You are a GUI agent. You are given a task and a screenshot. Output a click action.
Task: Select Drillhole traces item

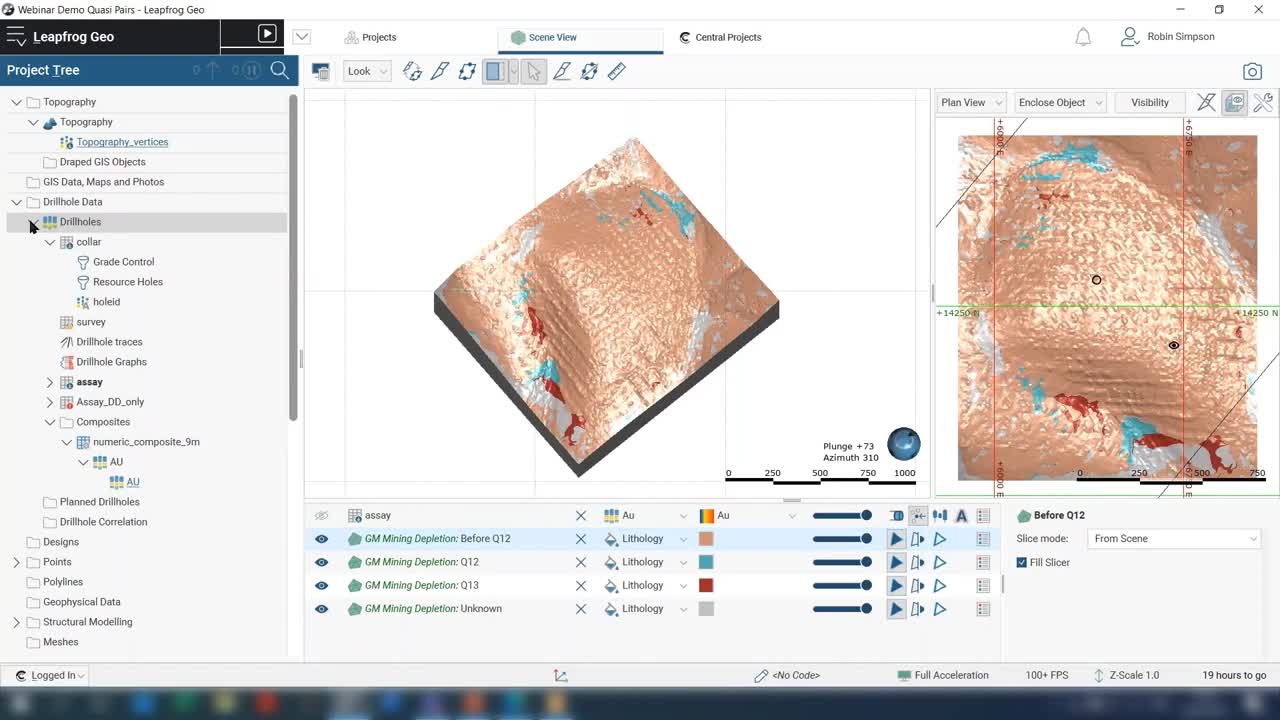coord(109,342)
